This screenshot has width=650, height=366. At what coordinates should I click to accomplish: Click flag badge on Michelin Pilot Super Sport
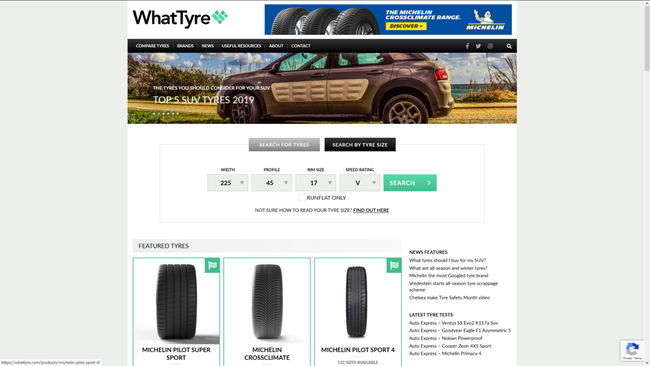(212, 265)
